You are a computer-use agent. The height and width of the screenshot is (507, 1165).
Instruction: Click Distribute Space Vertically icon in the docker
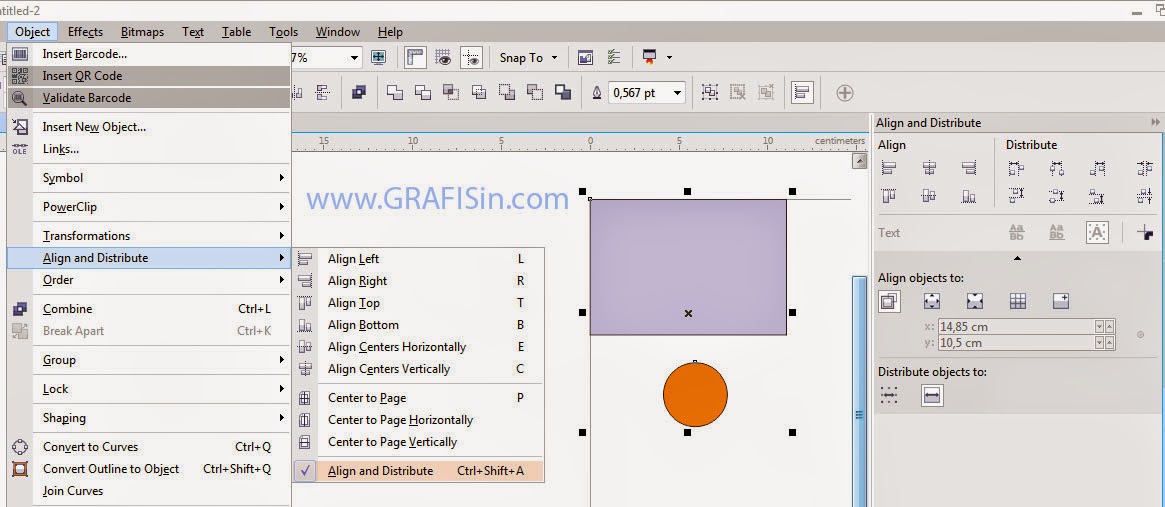(1145, 196)
